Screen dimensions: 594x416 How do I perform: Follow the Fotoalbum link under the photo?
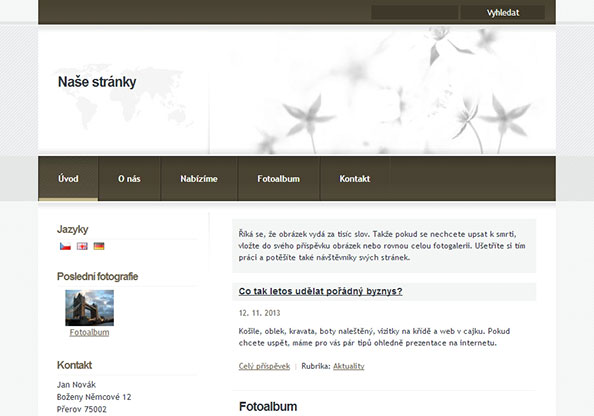coord(89,332)
